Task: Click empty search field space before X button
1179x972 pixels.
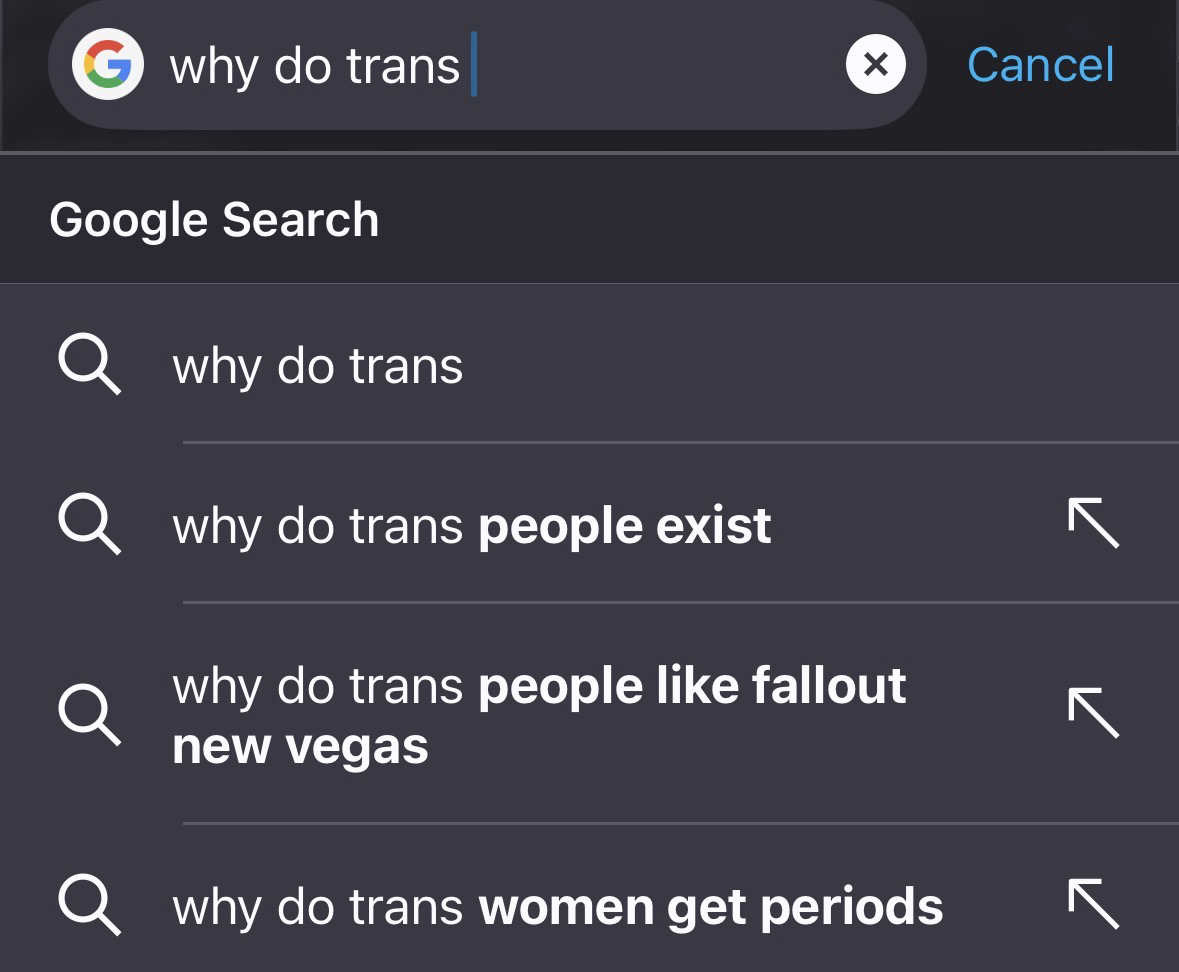Action: click(660, 65)
